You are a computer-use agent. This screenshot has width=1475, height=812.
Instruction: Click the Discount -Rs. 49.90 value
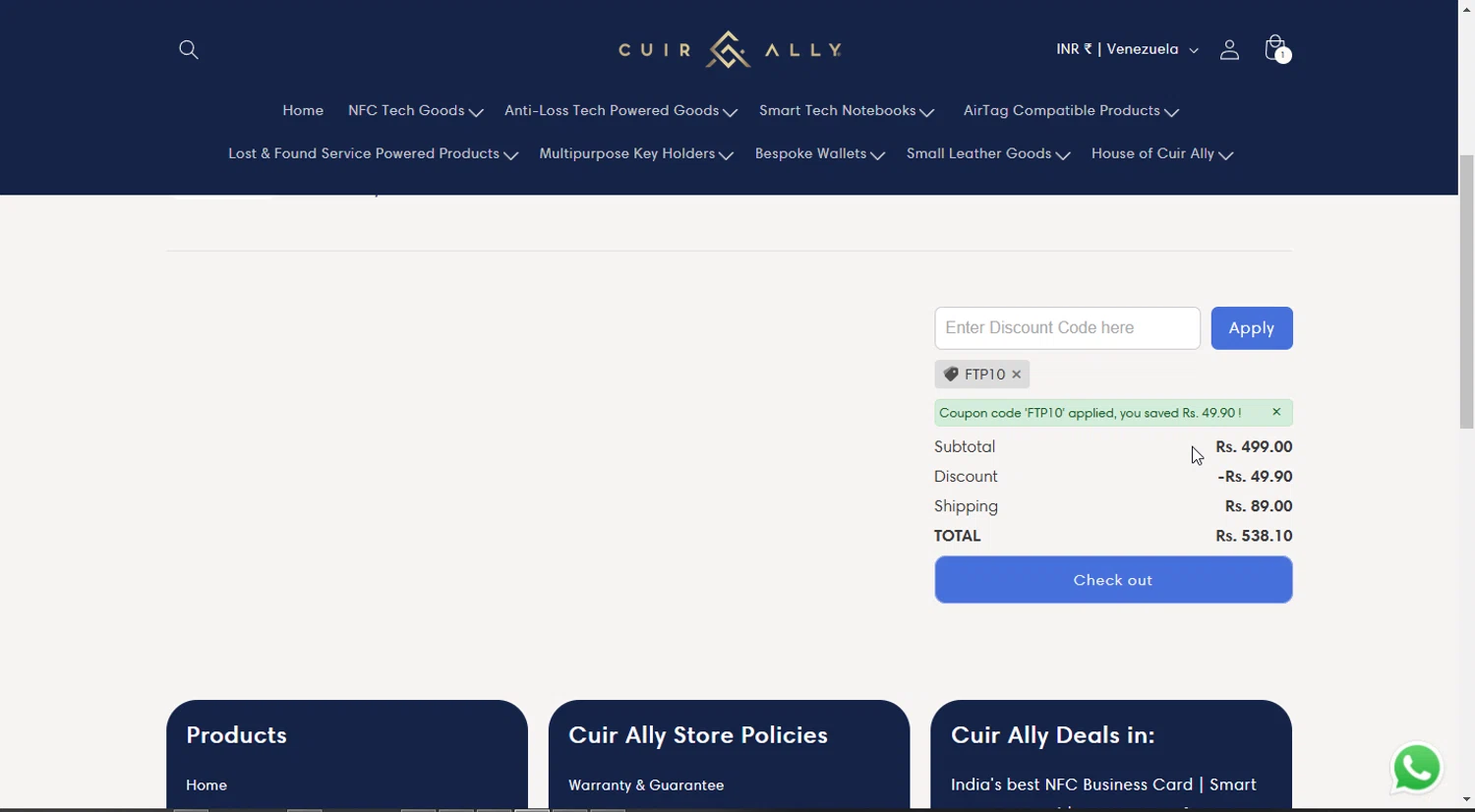point(1255,477)
